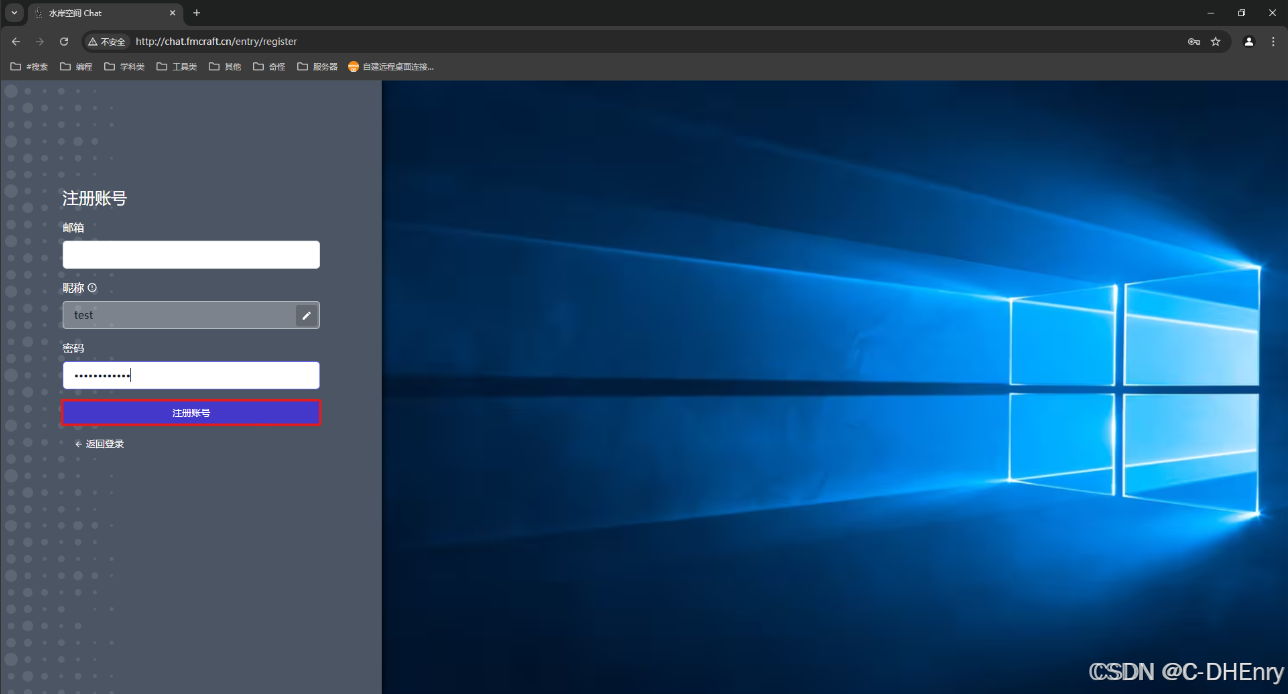This screenshot has width=1288, height=694.
Task: Open the 学科类 bookmarks folder
Action: point(125,67)
